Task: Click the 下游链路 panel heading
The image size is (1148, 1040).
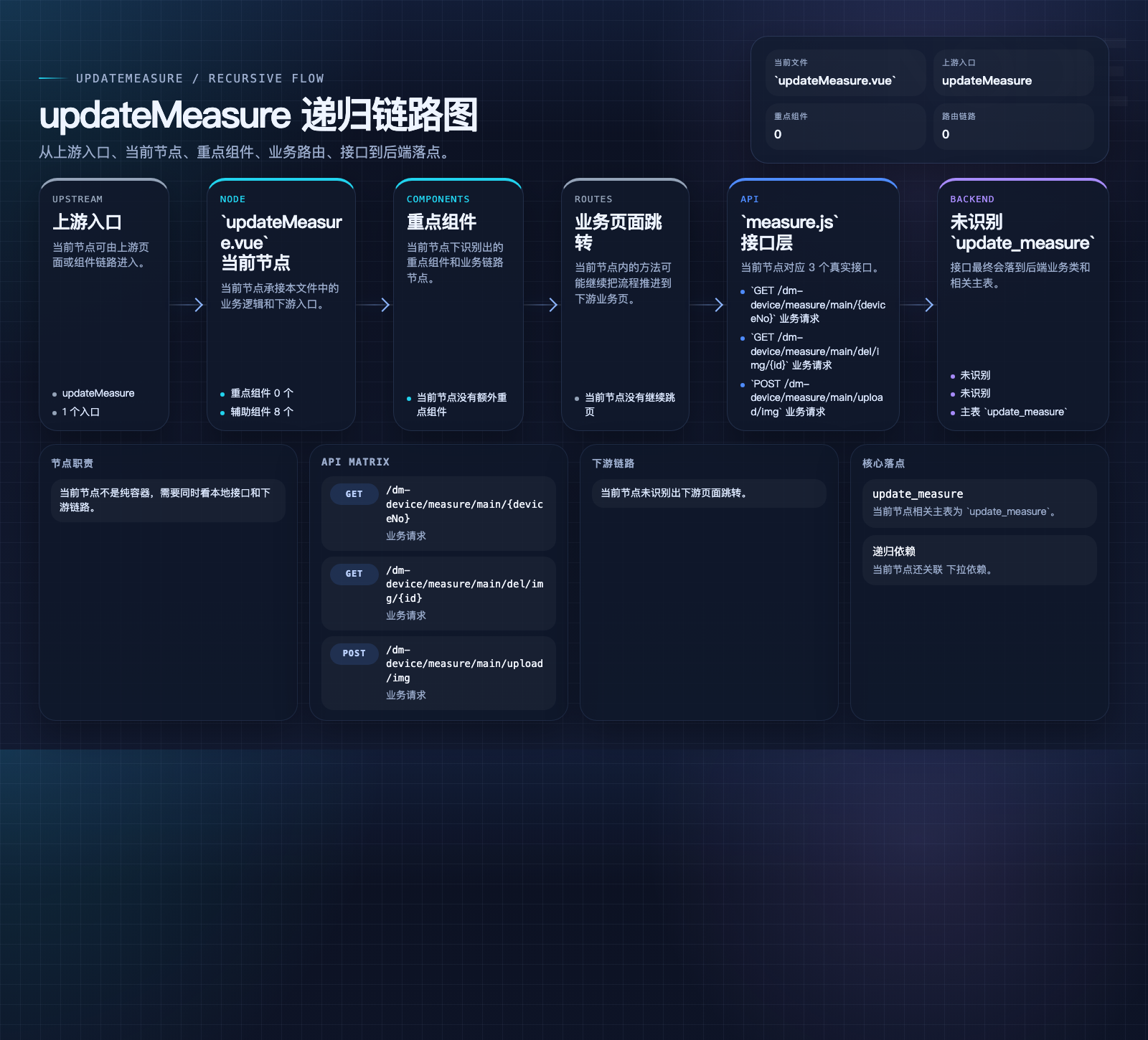Action: [613, 463]
